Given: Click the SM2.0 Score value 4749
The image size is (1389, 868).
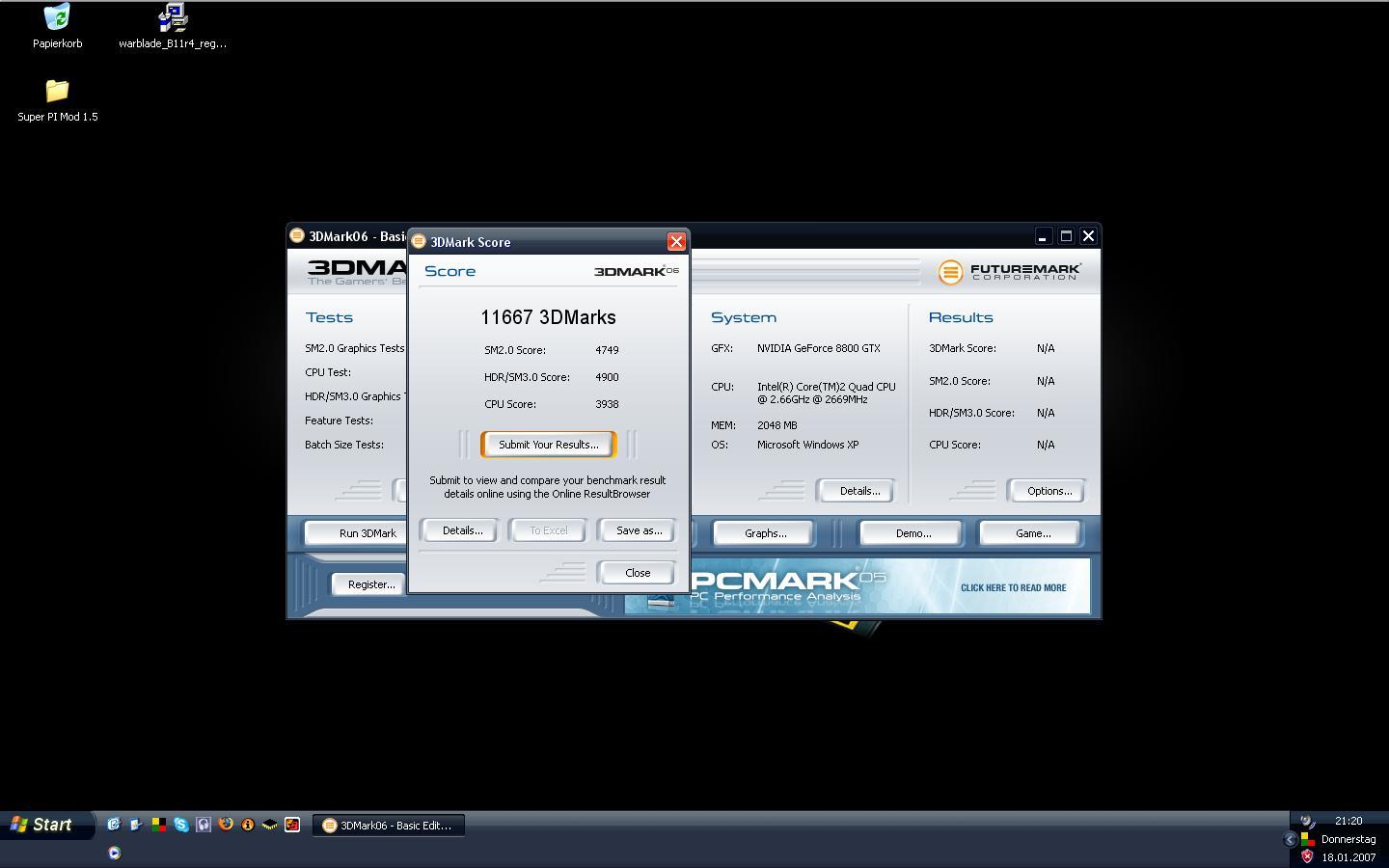Looking at the screenshot, I should pos(607,350).
